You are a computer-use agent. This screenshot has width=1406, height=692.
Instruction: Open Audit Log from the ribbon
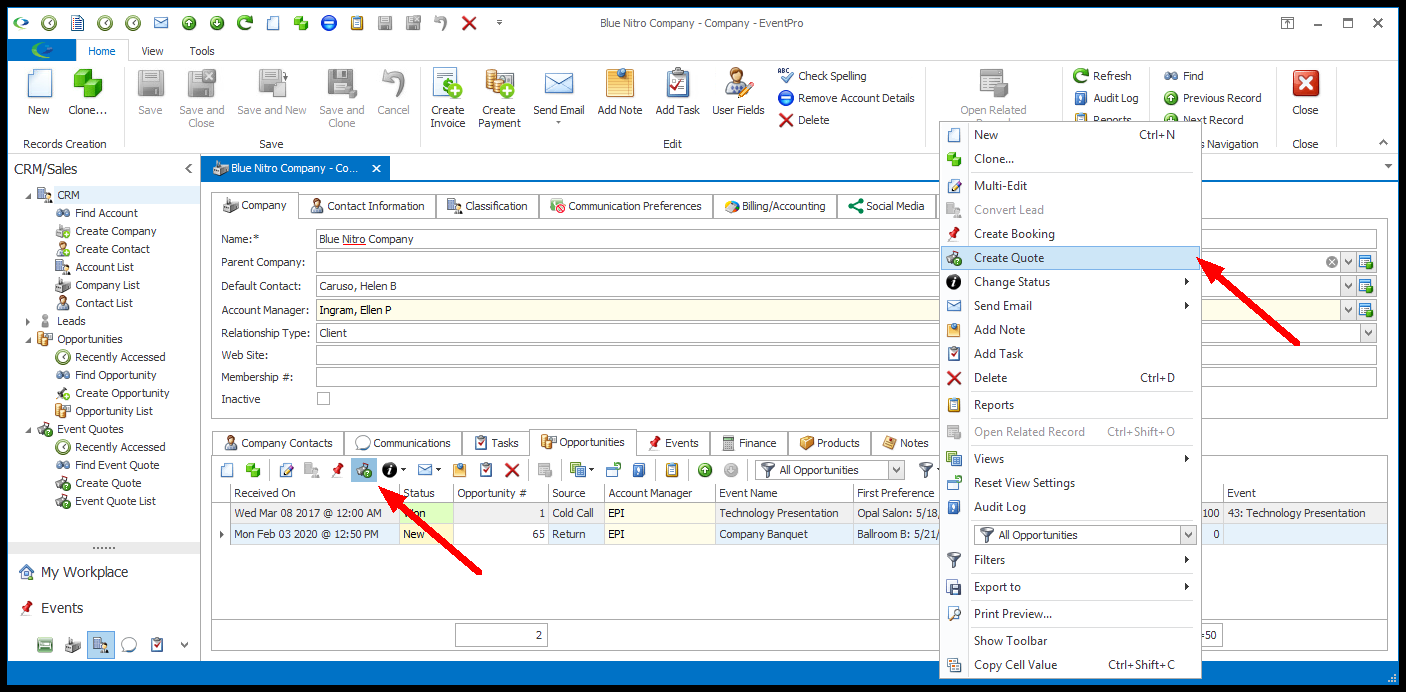pos(1106,98)
